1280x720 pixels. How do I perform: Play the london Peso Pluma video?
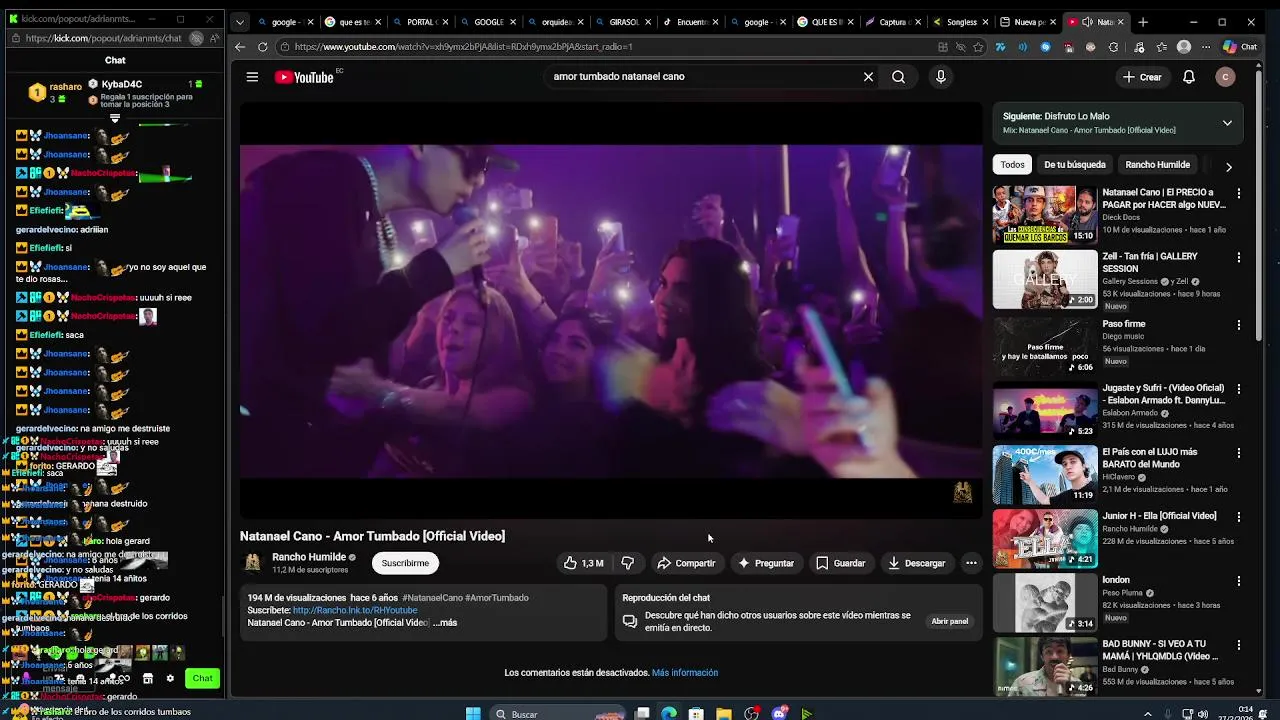pyautogui.click(x=1045, y=603)
